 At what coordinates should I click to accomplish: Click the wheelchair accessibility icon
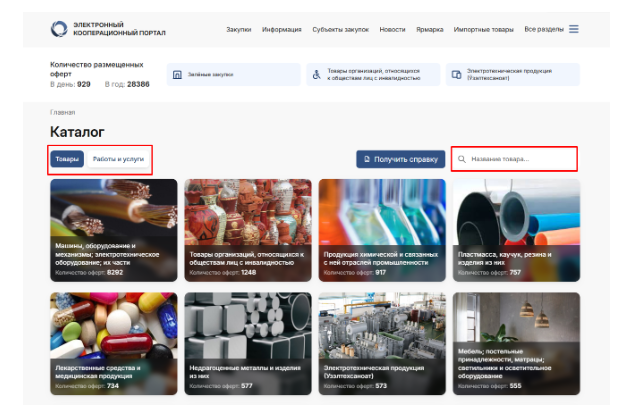tap(317, 75)
